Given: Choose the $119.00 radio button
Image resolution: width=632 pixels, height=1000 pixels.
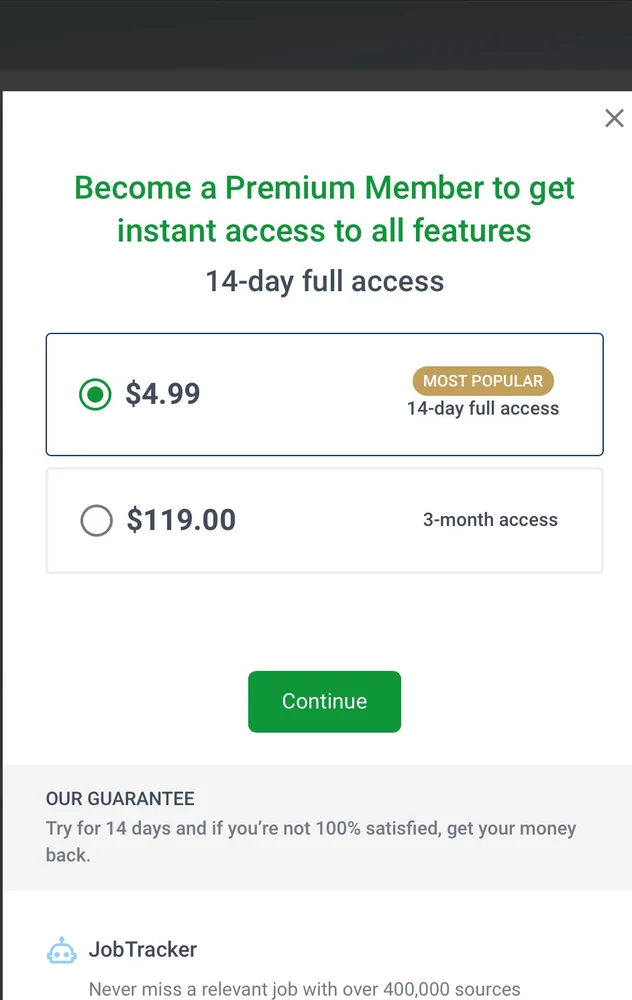Looking at the screenshot, I should click(96, 520).
